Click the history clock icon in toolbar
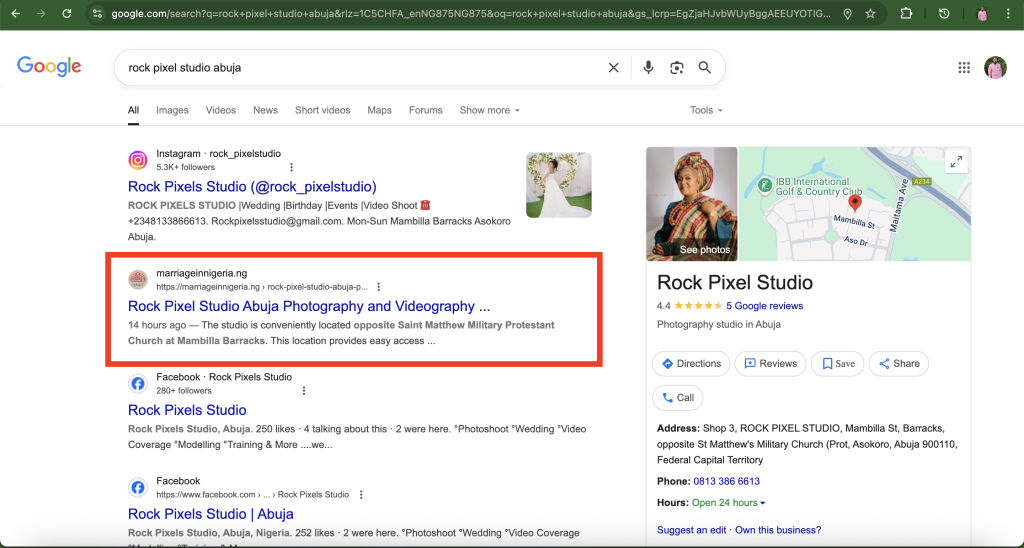 [944, 13]
